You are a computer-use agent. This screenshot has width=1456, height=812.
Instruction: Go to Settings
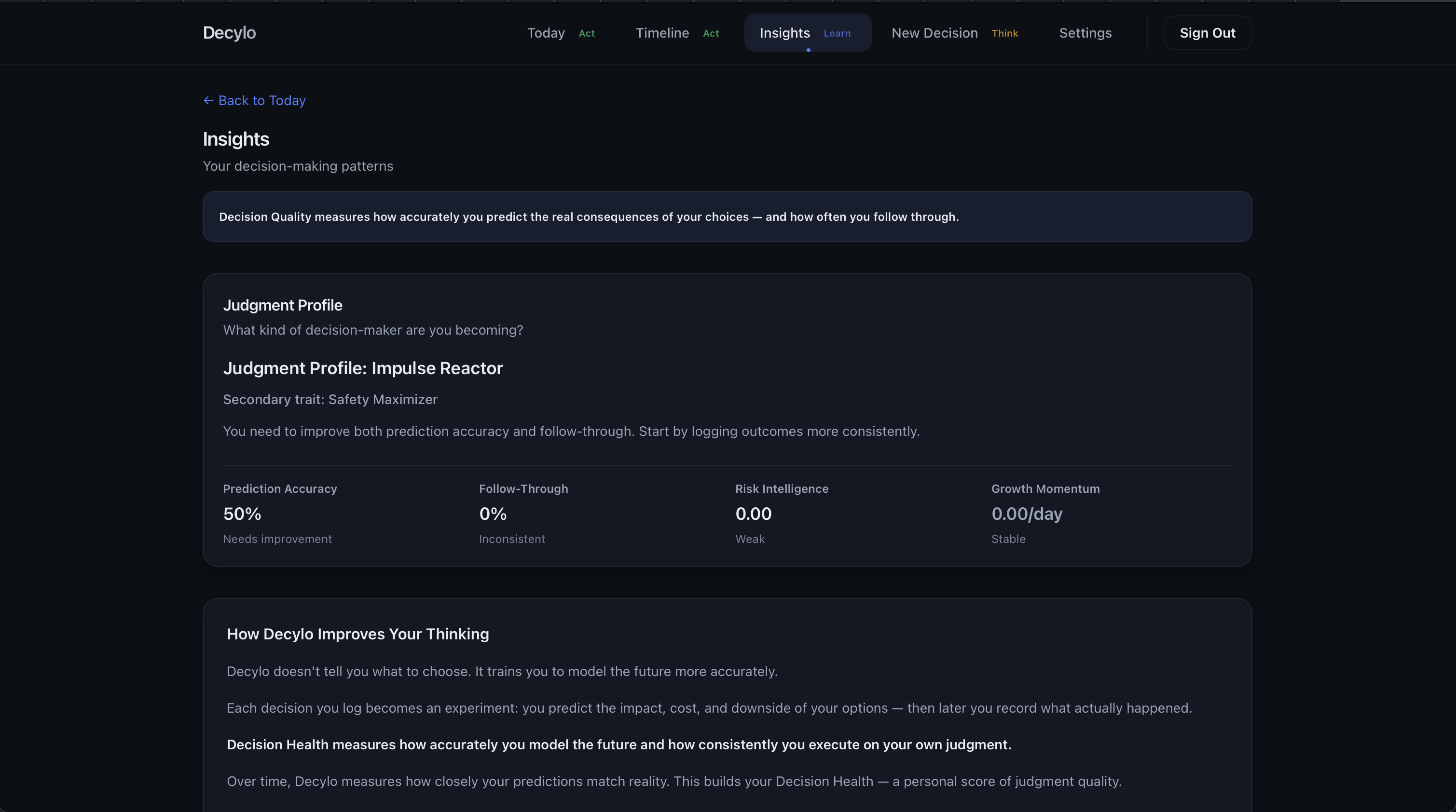coord(1085,33)
